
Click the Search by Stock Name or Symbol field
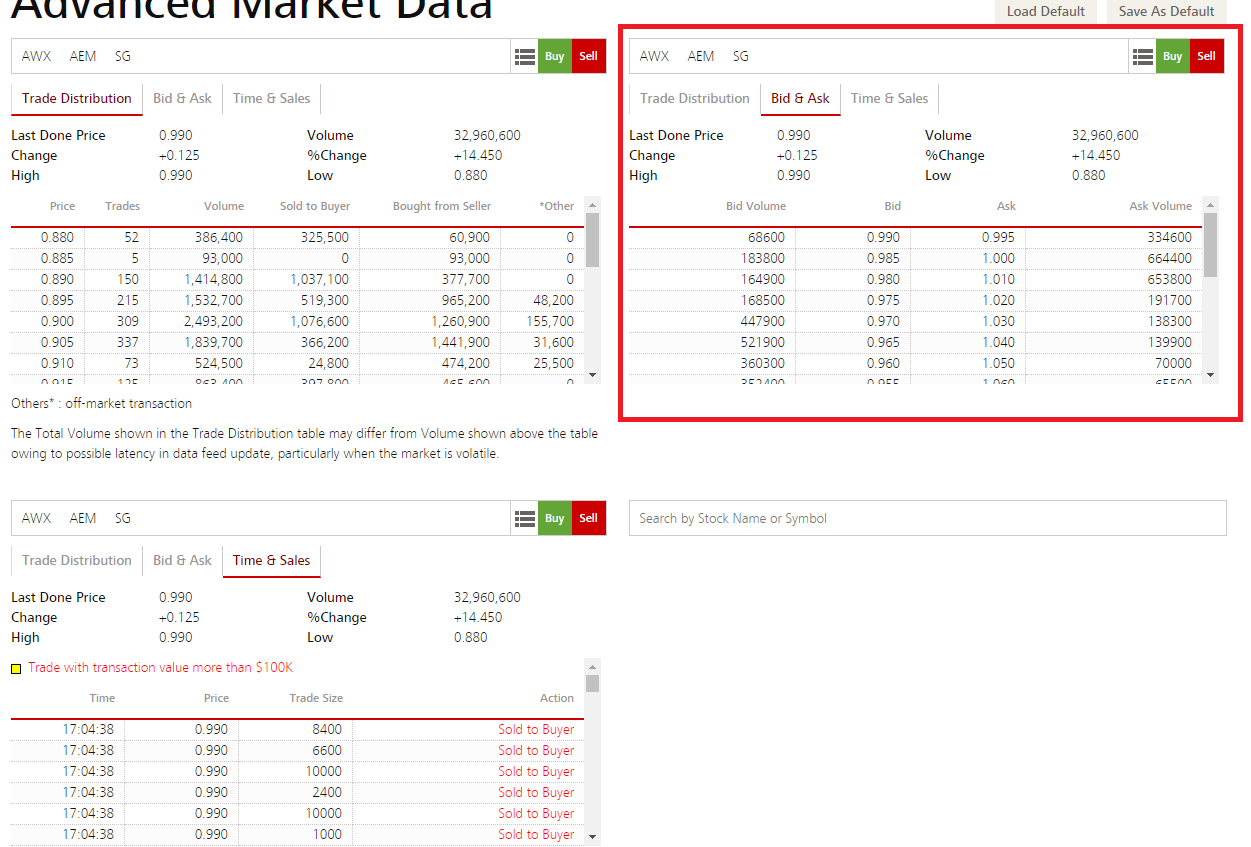click(x=927, y=518)
